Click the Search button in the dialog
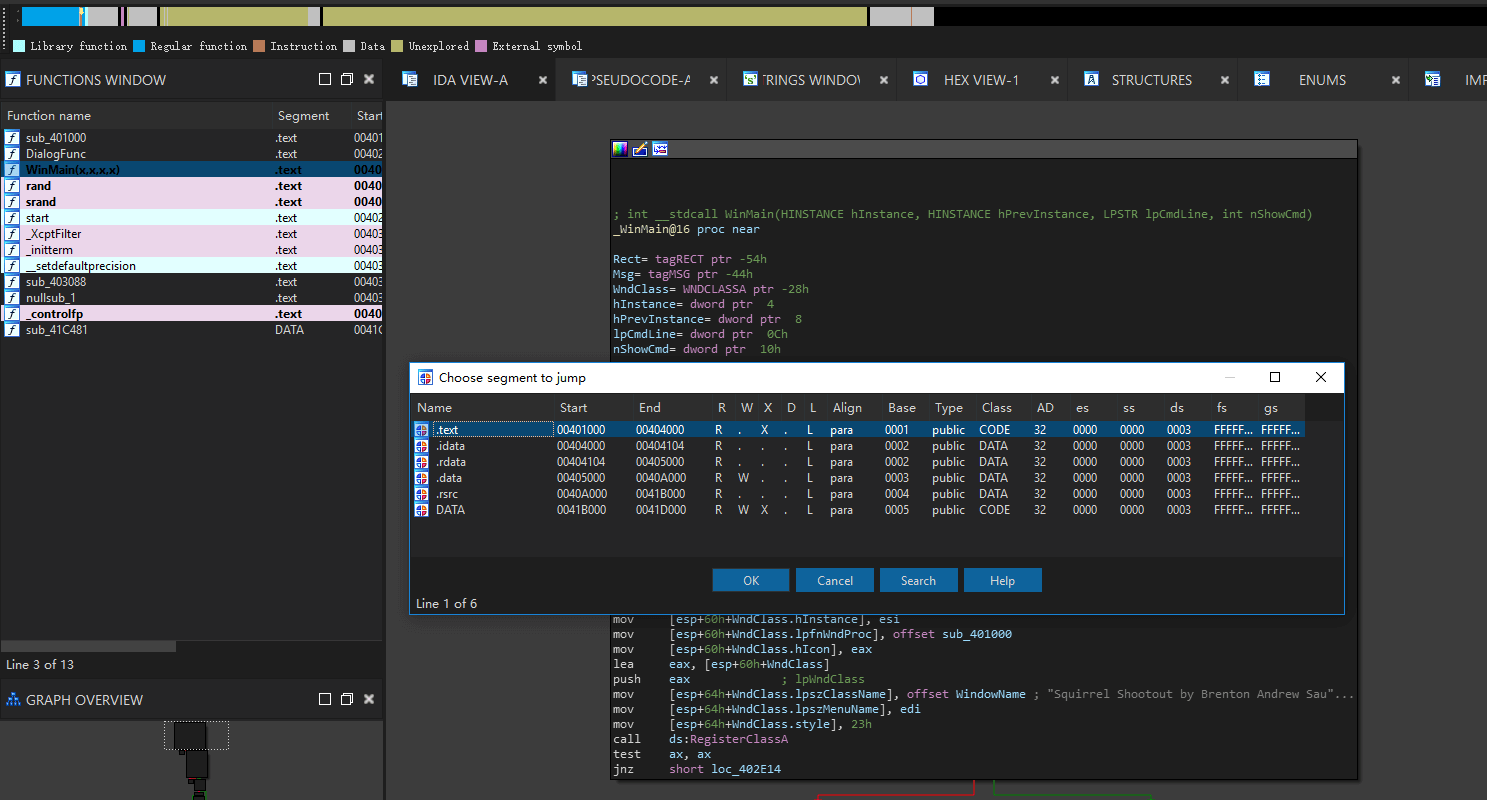 pos(918,581)
